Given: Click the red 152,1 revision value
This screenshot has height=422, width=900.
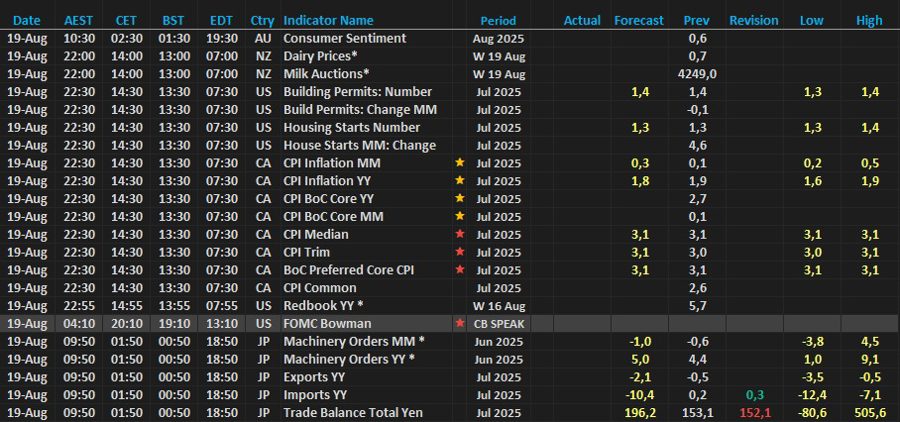Looking at the screenshot, I should pyautogui.click(x=754, y=413).
